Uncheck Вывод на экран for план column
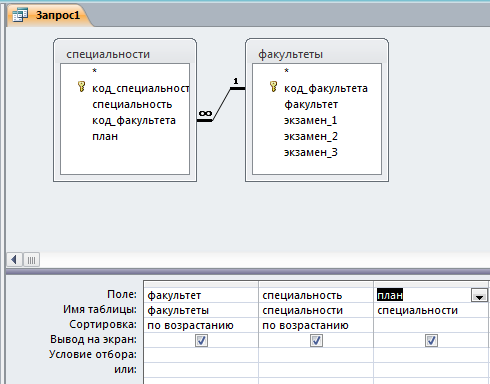The width and height of the screenshot is (490, 384). click(431, 341)
